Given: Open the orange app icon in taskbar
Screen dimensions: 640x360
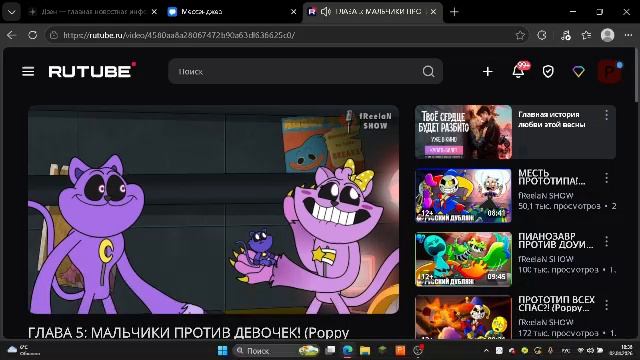Looking at the screenshot, I should [400, 351].
